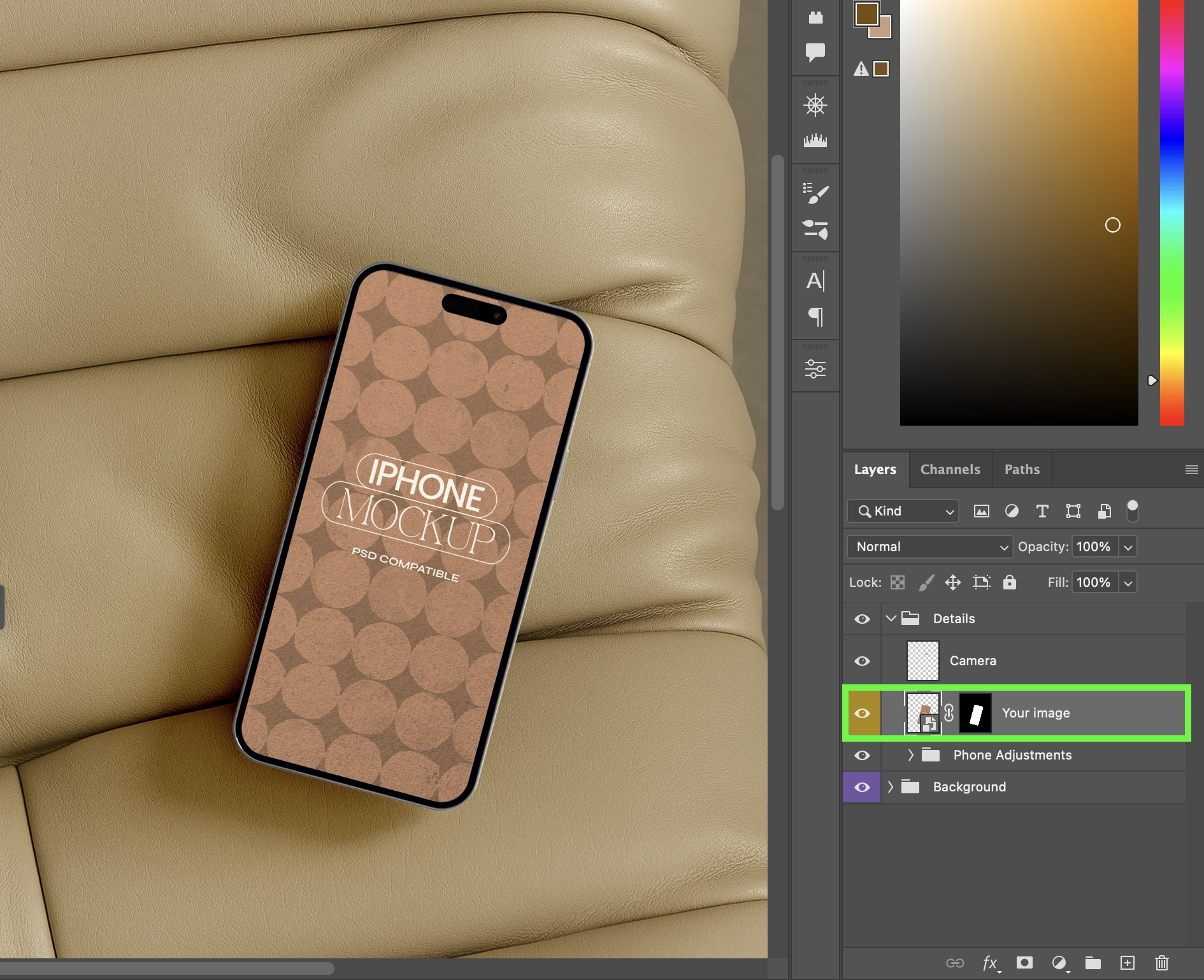1204x980 pixels.
Task: Open the Layers panel hamburger menu
Action: click(1192, 470)
